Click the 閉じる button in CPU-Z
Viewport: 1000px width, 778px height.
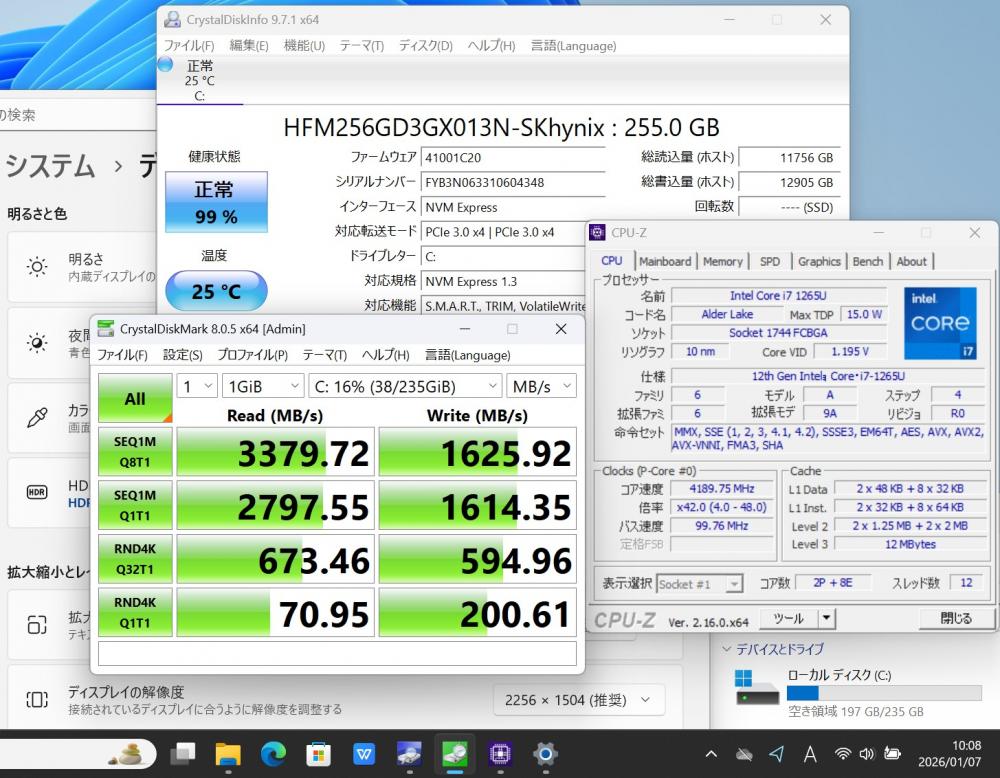coord(956,618)
